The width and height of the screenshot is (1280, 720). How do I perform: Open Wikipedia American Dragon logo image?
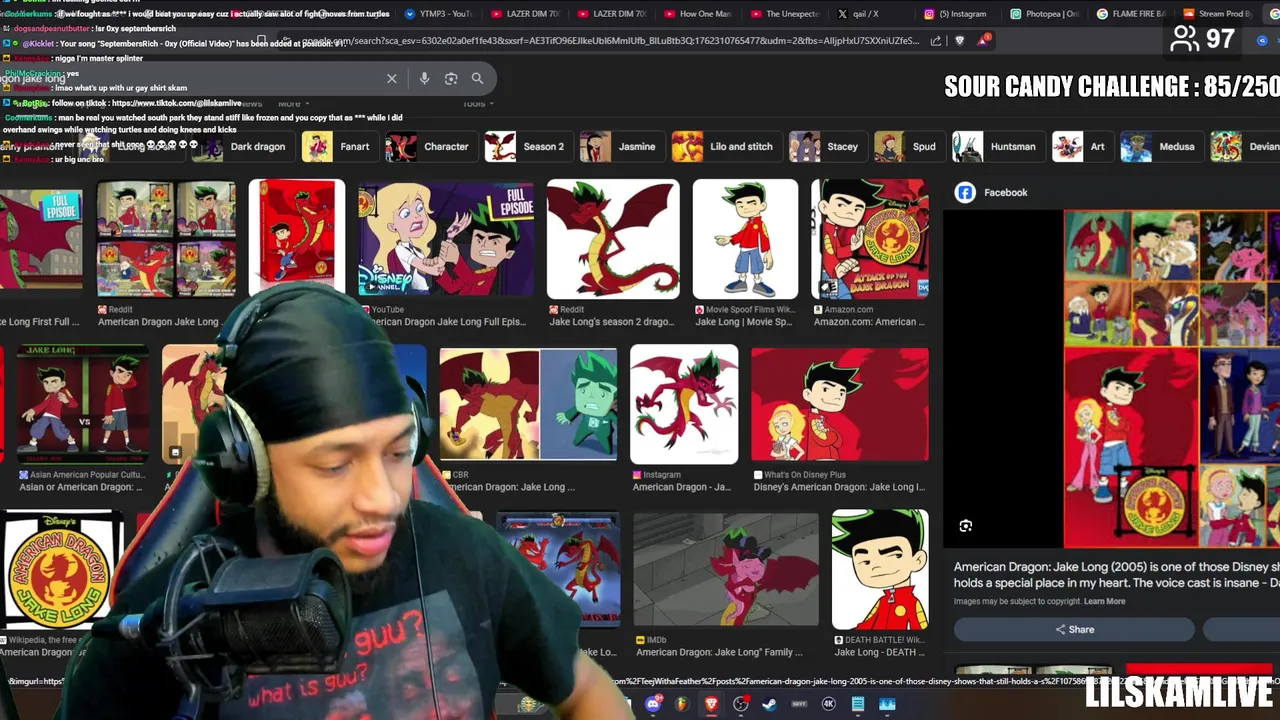point(62,569)
